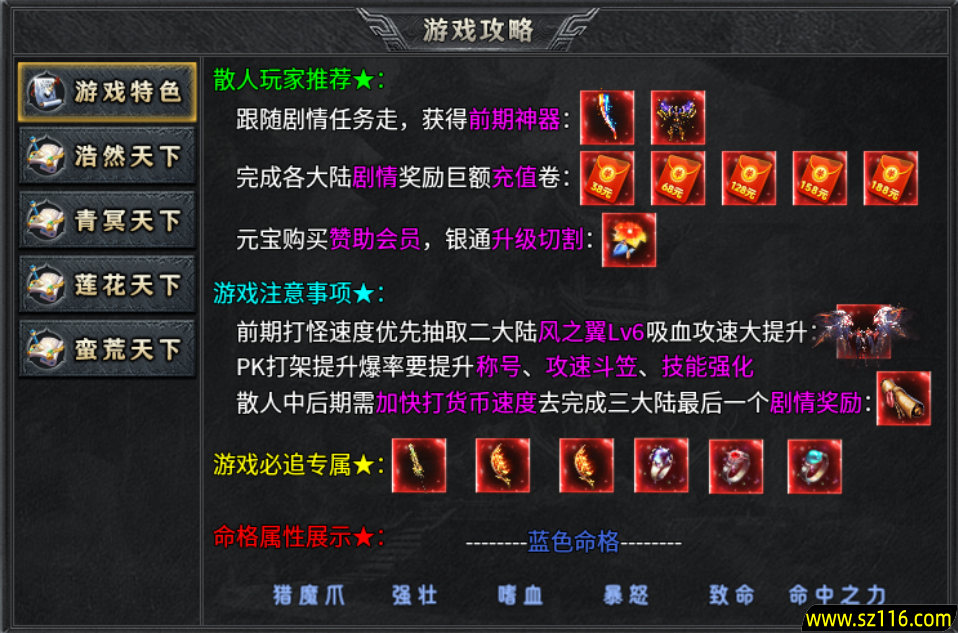The image size is (958, 633).
Task: Click the 38元 red envelope voucher icon
Action: (x=607, y=178)
